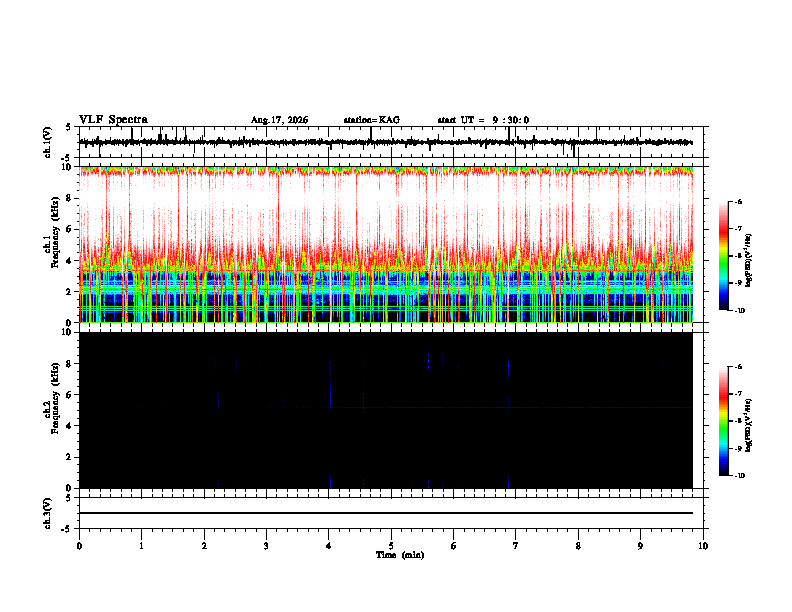Click time axis tick label "2"
Viewport: 792px width, 612px height.
(204, 545)
